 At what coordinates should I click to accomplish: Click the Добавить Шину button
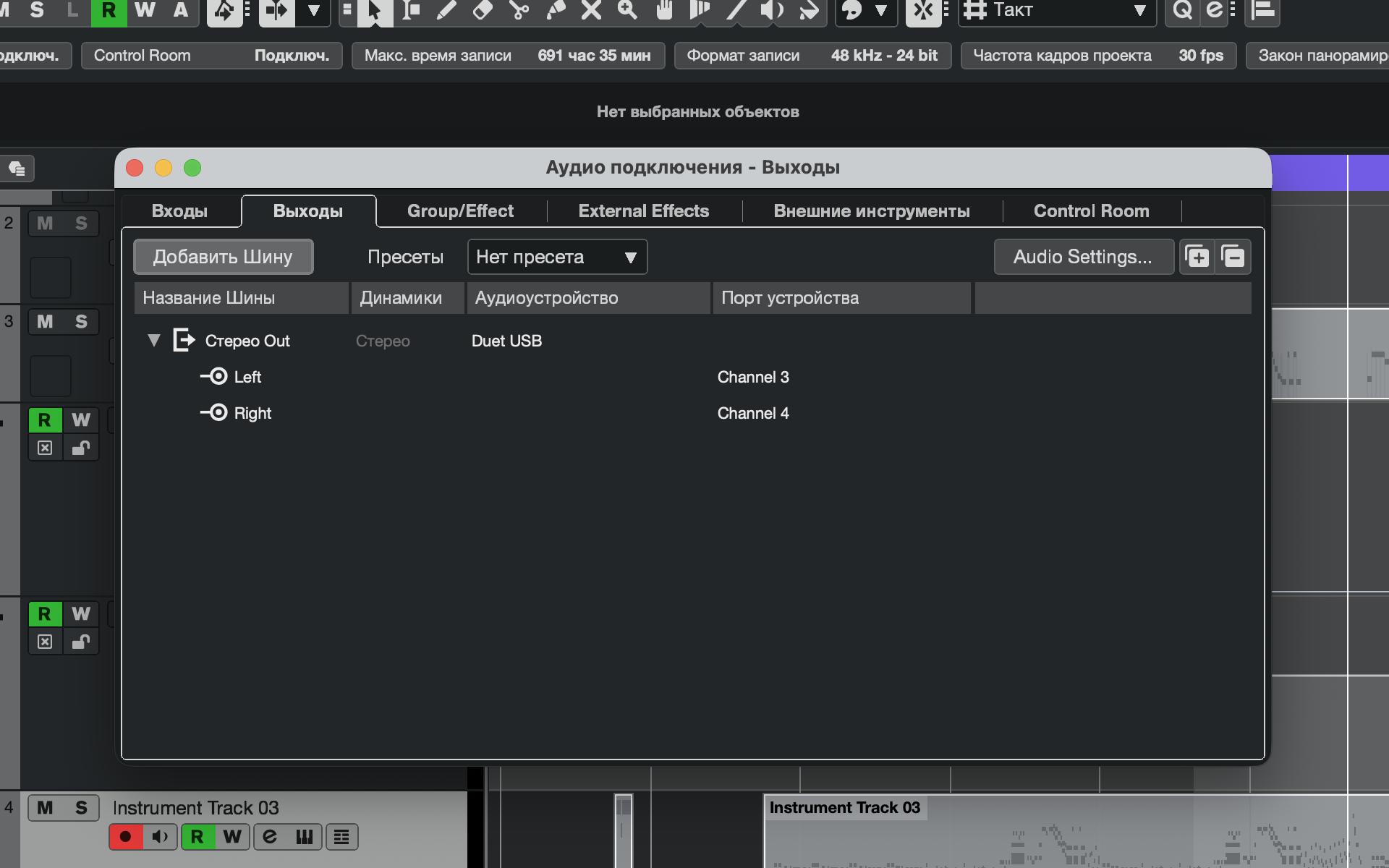[223, 257]
